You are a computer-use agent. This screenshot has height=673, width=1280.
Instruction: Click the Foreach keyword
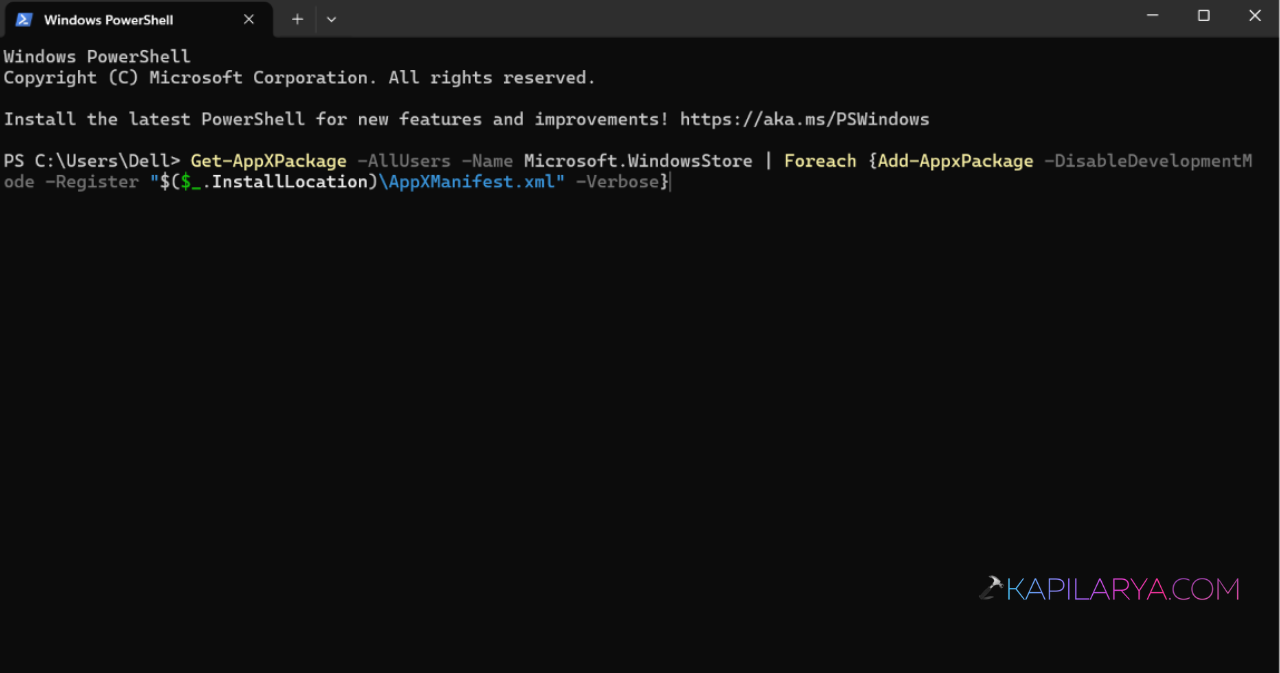(x=820, y=161)
